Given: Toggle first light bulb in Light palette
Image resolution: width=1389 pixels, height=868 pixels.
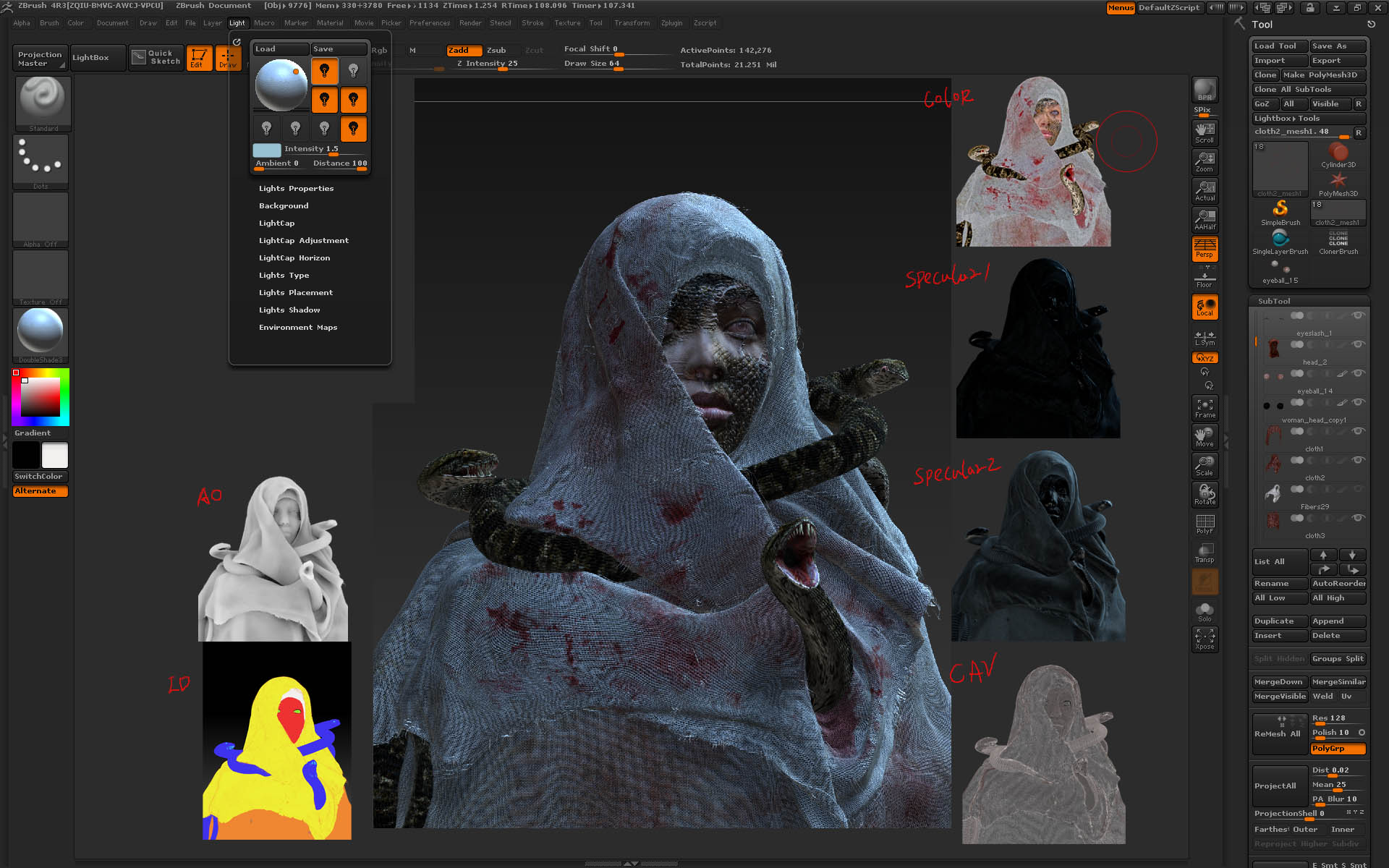Looking at the screenshot, I should 324,71.
